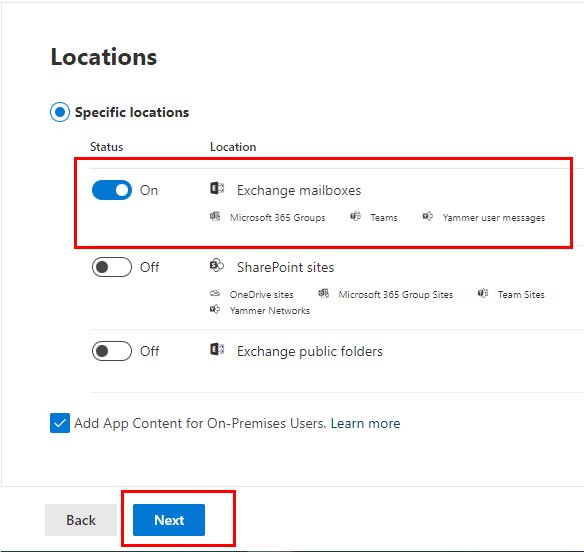
Task: Click the Microsoft 365 Groups icon
Action: [x=215, y=216]
